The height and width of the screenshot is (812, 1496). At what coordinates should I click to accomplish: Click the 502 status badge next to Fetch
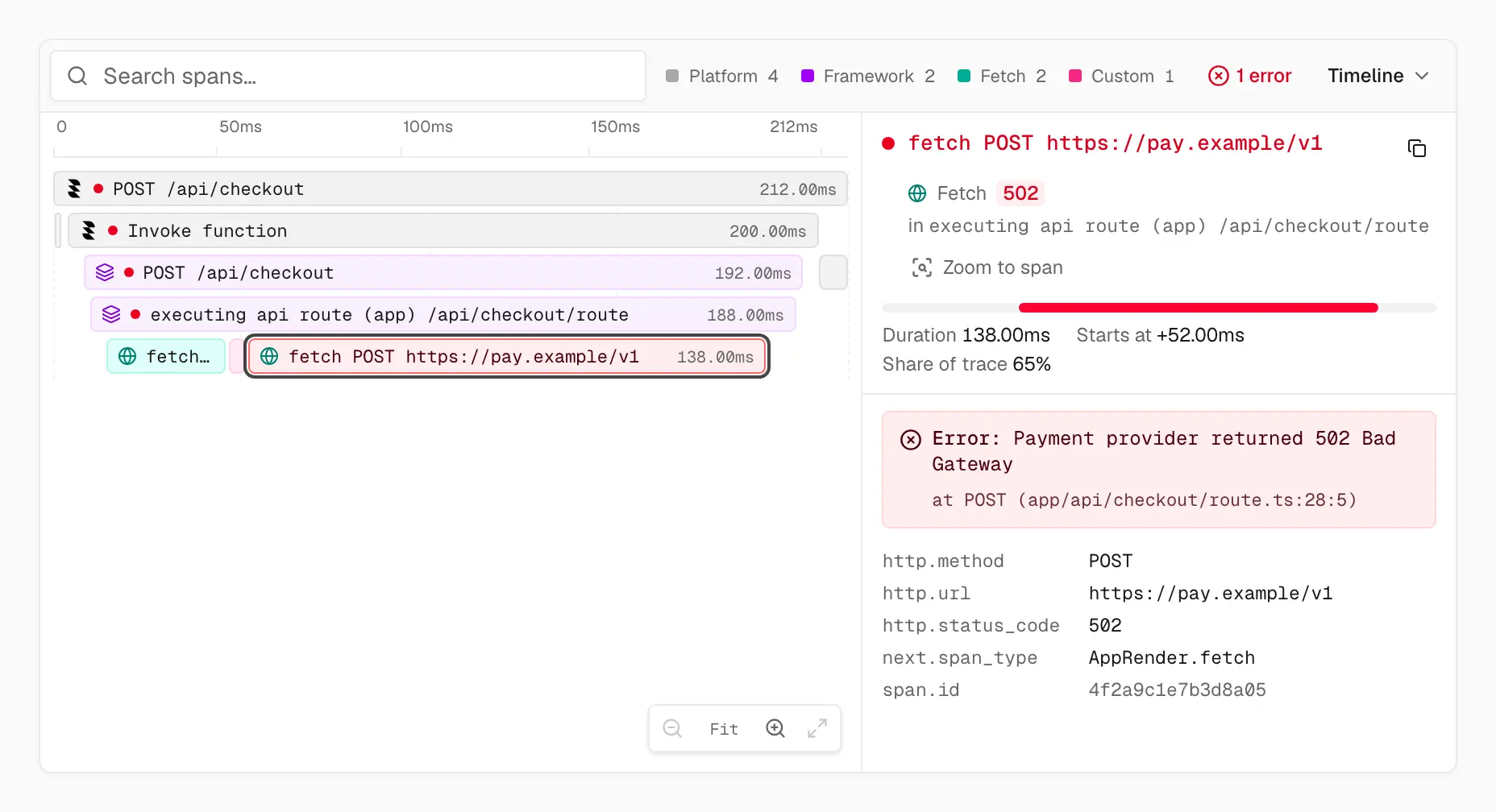coord(1020,193)
